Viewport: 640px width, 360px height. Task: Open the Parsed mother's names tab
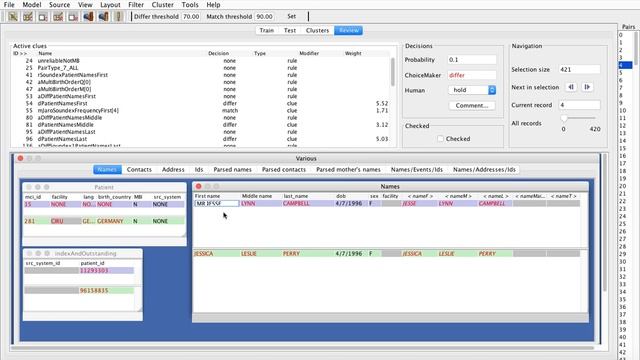point(348,169)
